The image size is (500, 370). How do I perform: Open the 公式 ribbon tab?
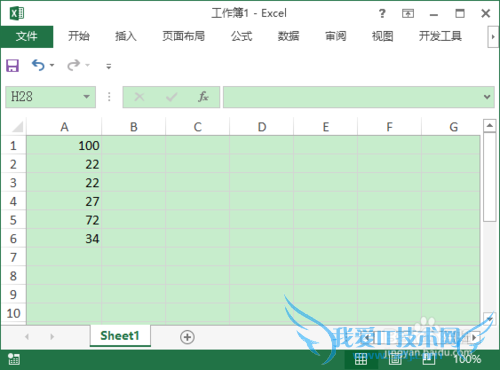point(241,36)
